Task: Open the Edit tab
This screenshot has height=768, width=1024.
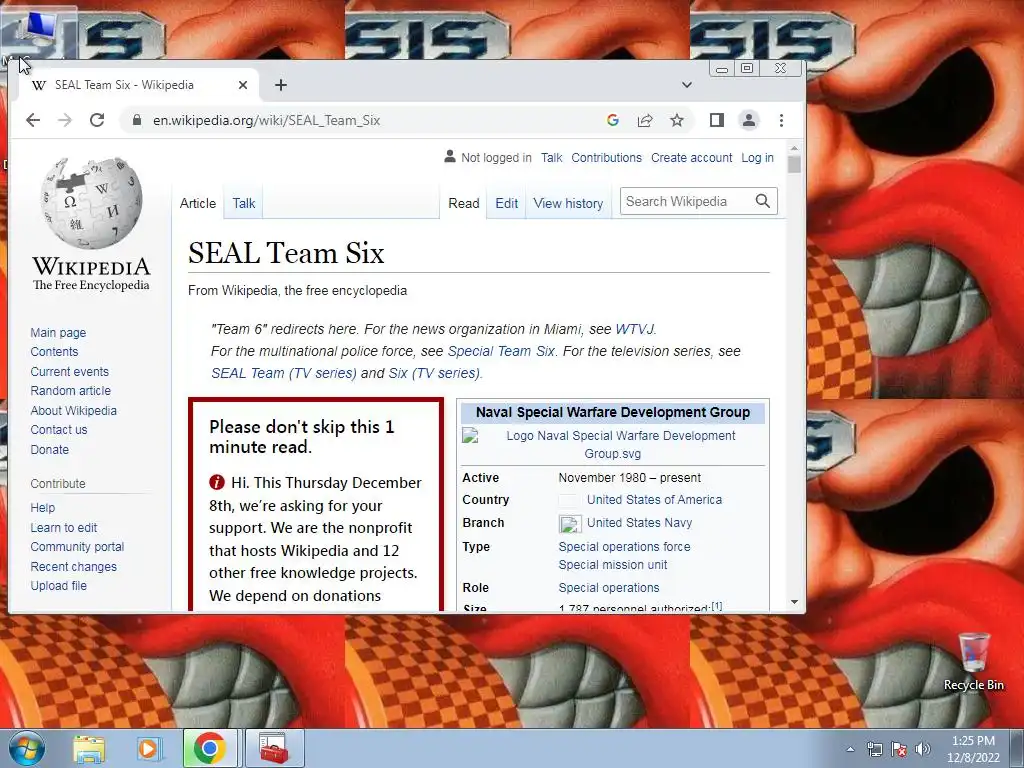Action: (507, 203)
